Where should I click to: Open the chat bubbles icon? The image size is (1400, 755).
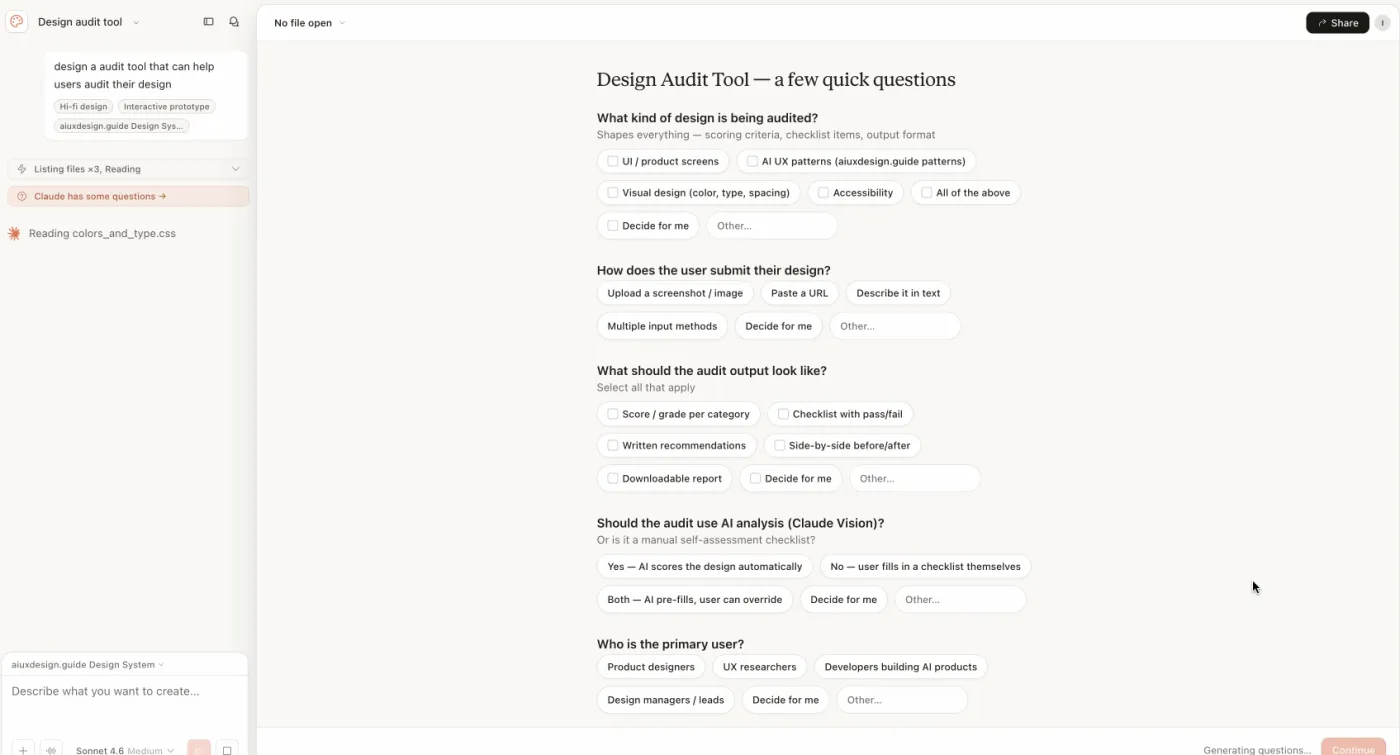(234, 22)
